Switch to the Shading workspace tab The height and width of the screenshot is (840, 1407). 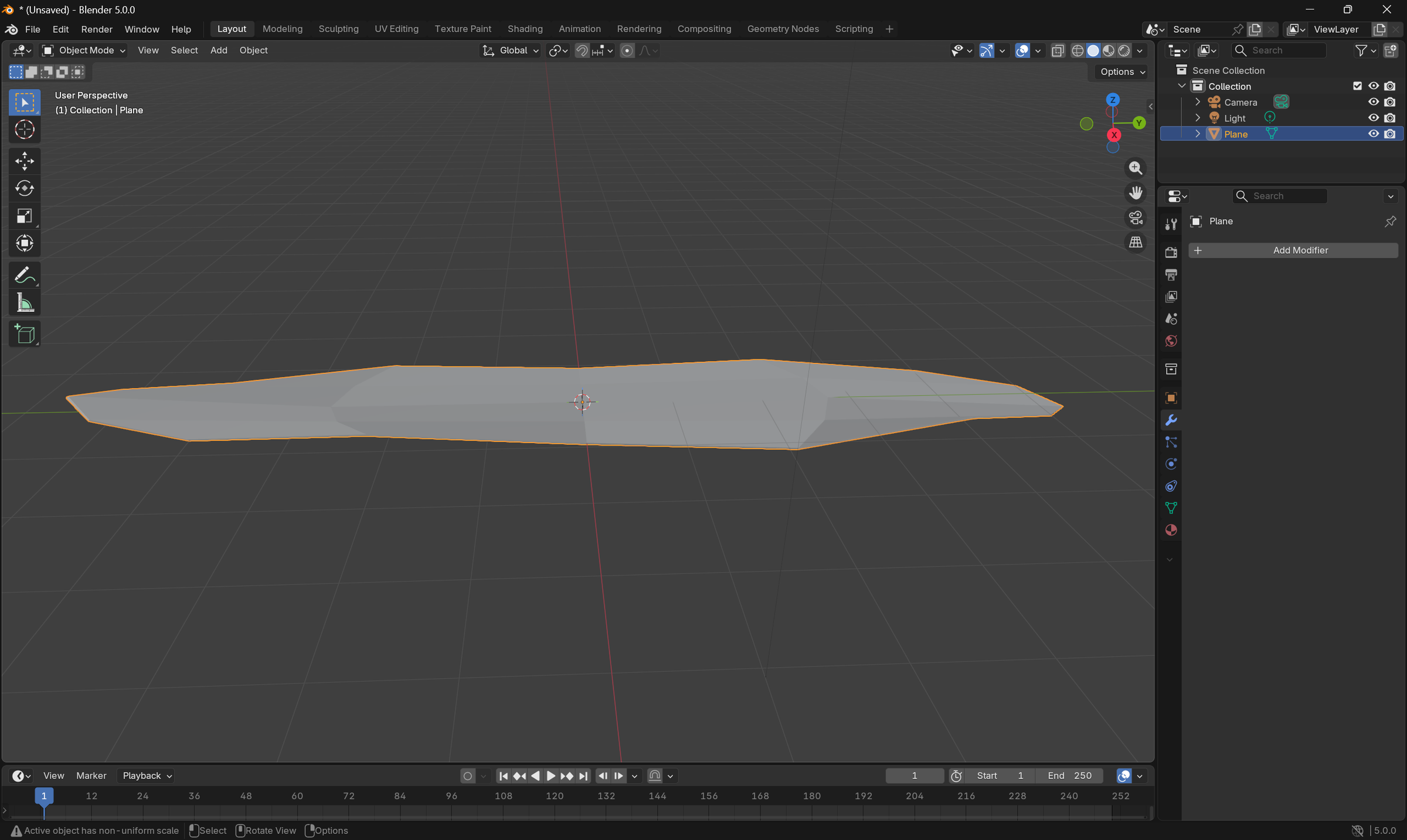(525, 28)
